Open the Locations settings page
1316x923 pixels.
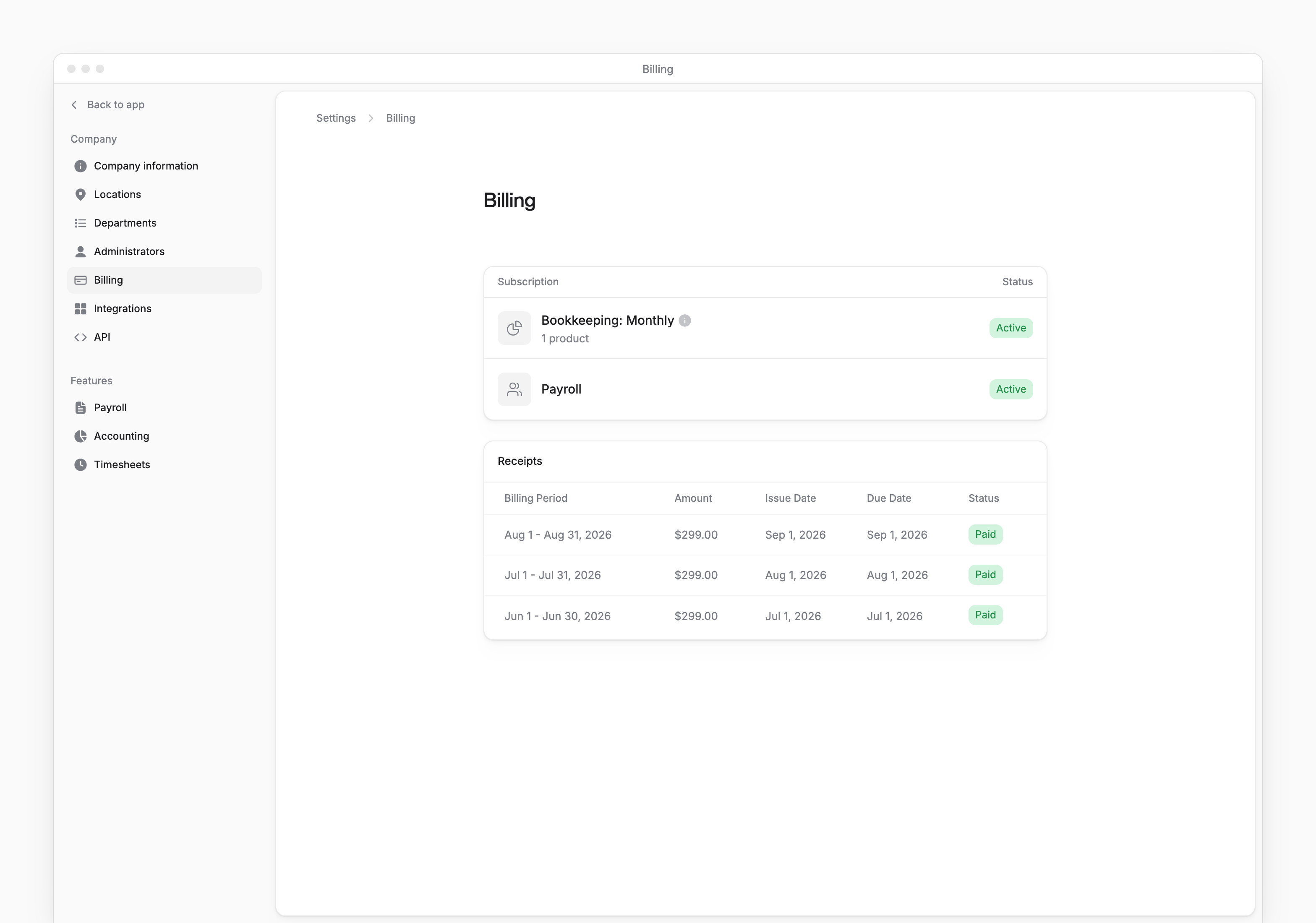coord(164,195)
